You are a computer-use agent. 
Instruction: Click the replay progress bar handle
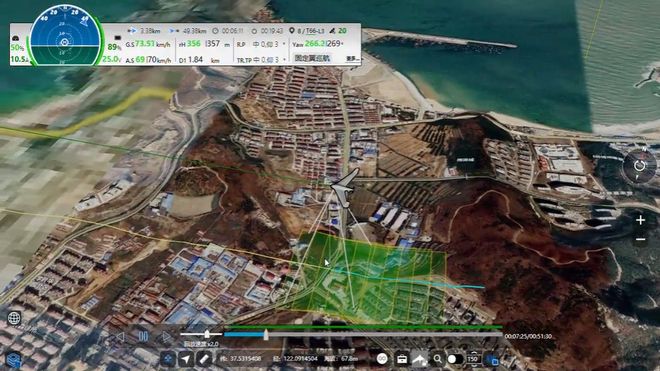(x=266, y=335)
